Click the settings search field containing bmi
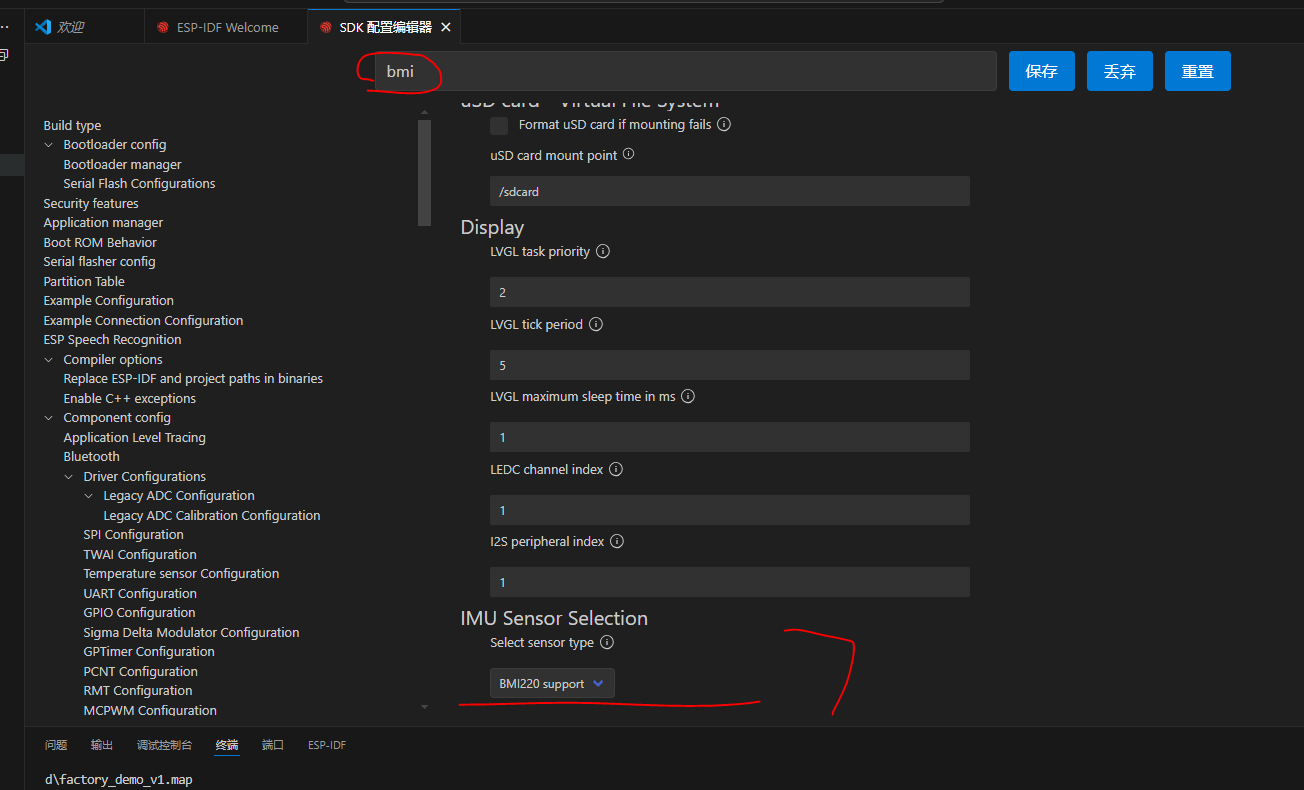 [685, 72]
